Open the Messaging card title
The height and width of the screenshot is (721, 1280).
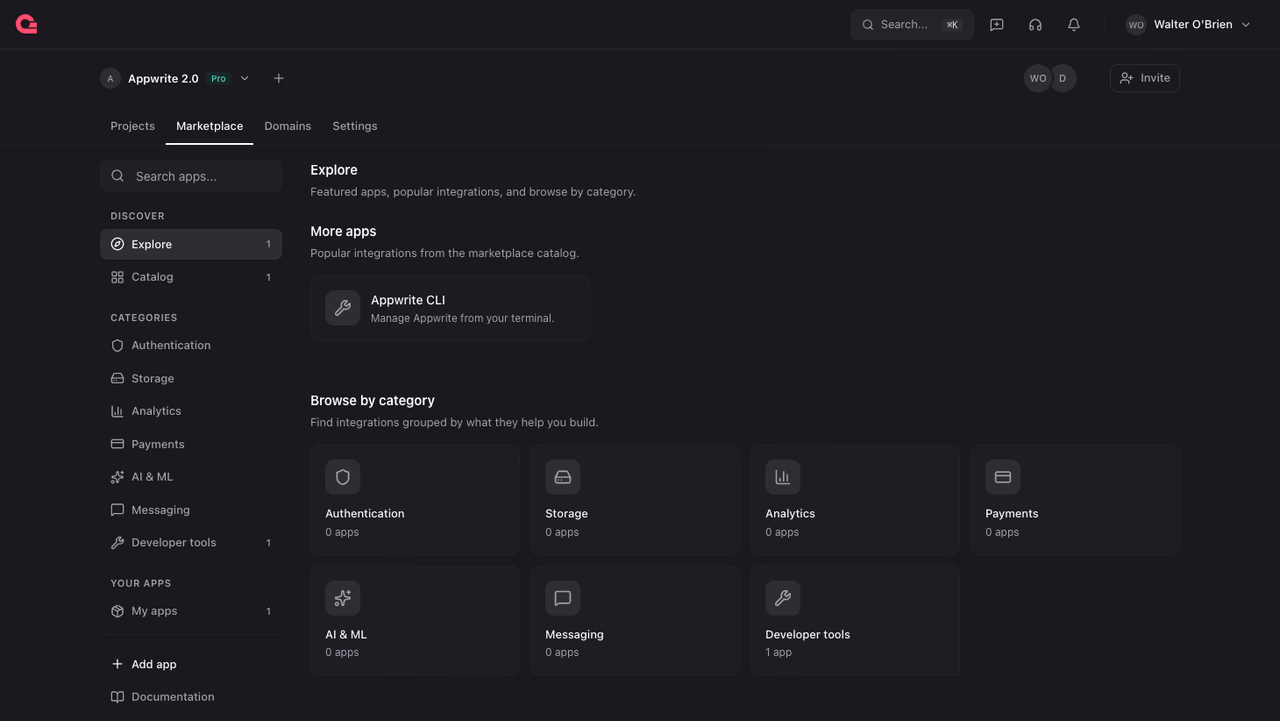point(575,635)
